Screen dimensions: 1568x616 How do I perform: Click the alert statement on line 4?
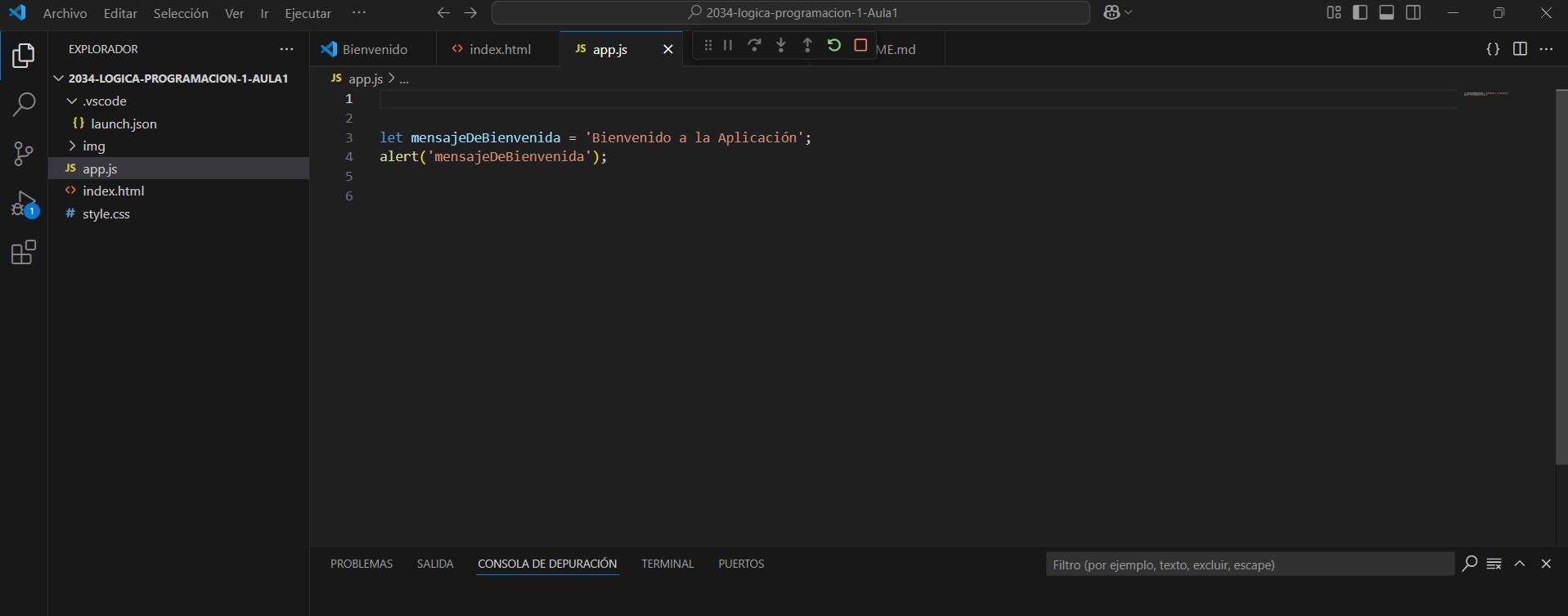493,157
